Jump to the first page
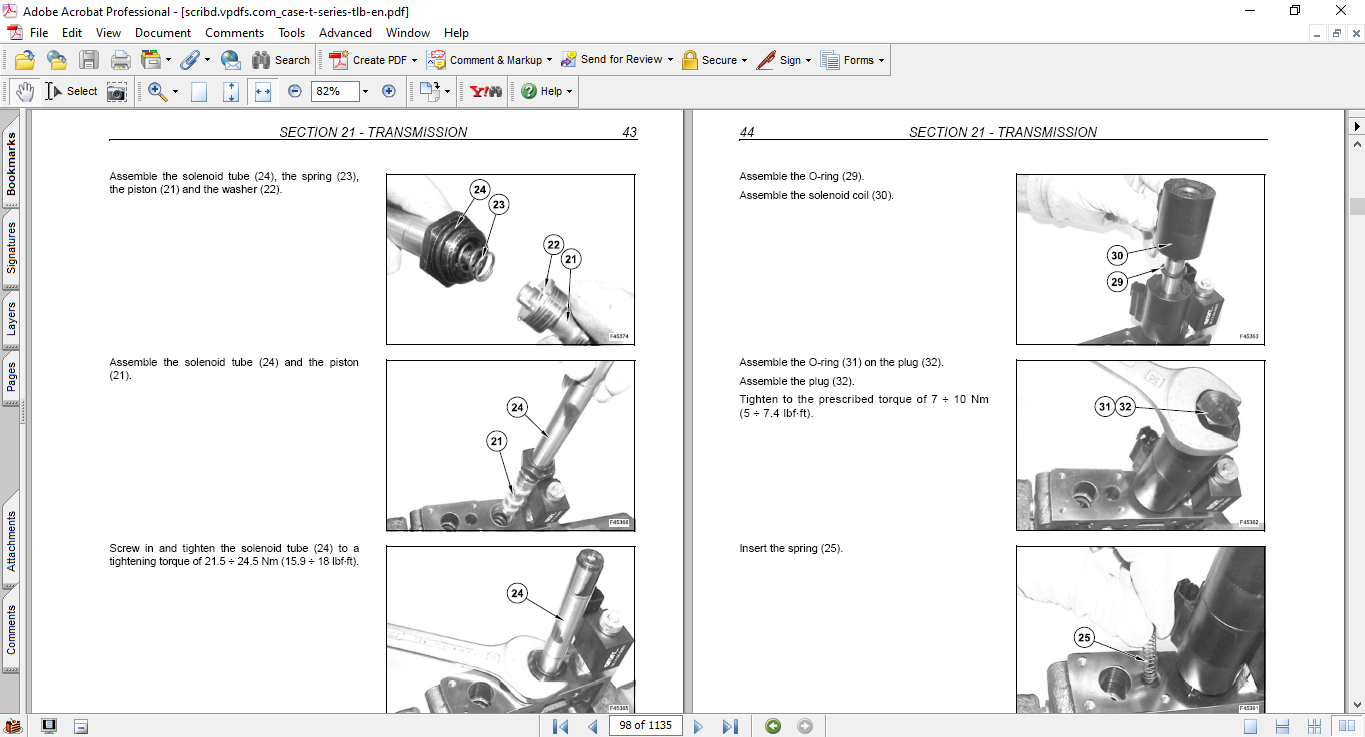The width and height of the screenshot is (1365, 737). point(560,726)
